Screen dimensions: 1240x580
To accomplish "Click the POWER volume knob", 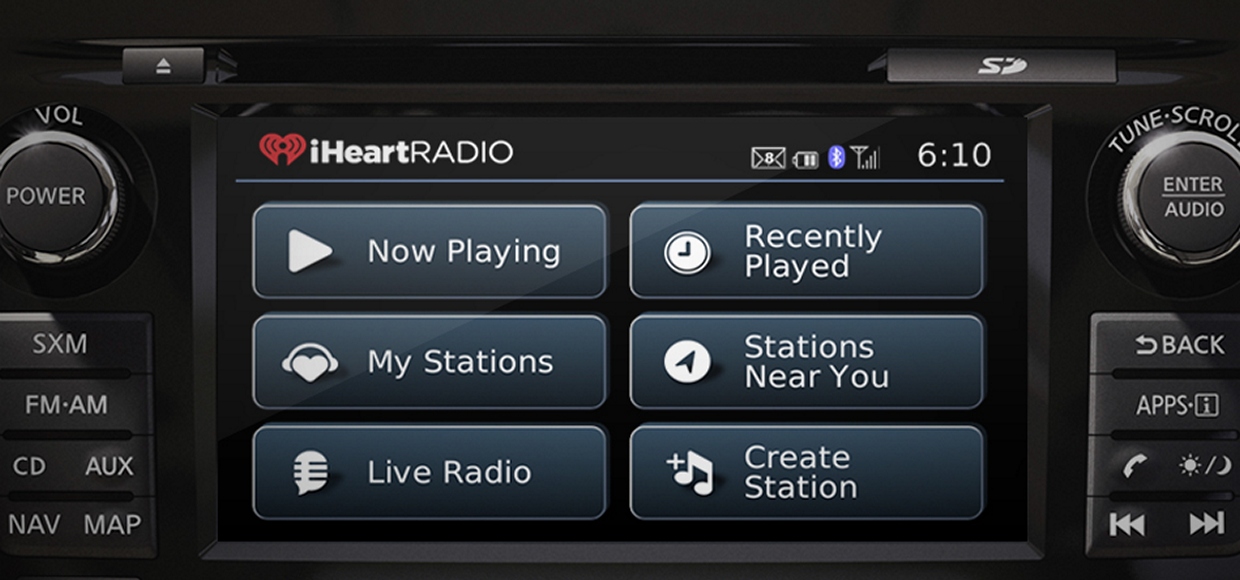I will [x=60, y=196].
